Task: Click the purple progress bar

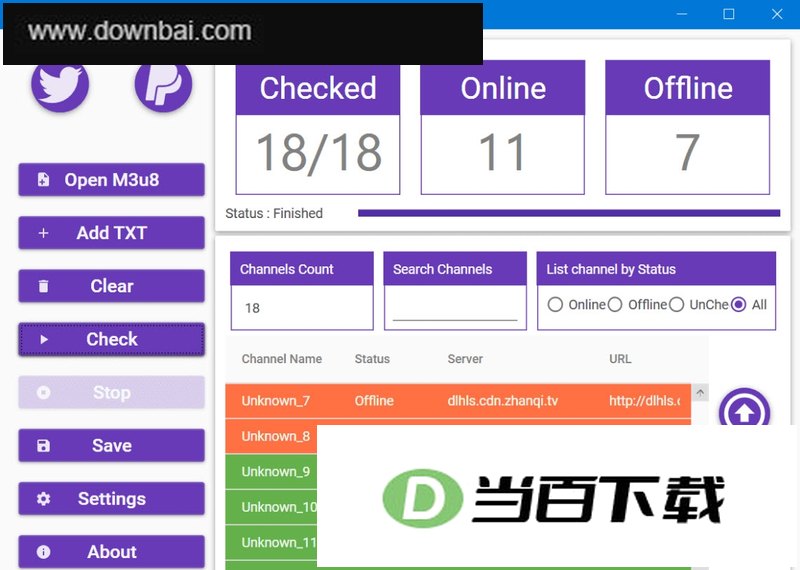Action: coord(569,213)
